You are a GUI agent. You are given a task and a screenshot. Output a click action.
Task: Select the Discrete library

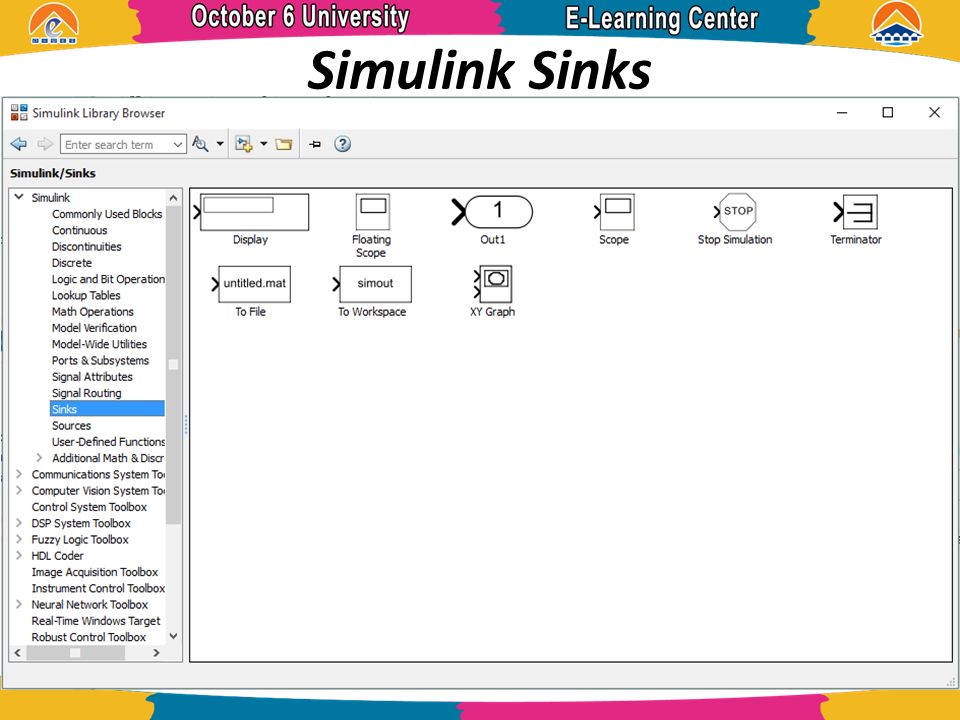[72, 263]
